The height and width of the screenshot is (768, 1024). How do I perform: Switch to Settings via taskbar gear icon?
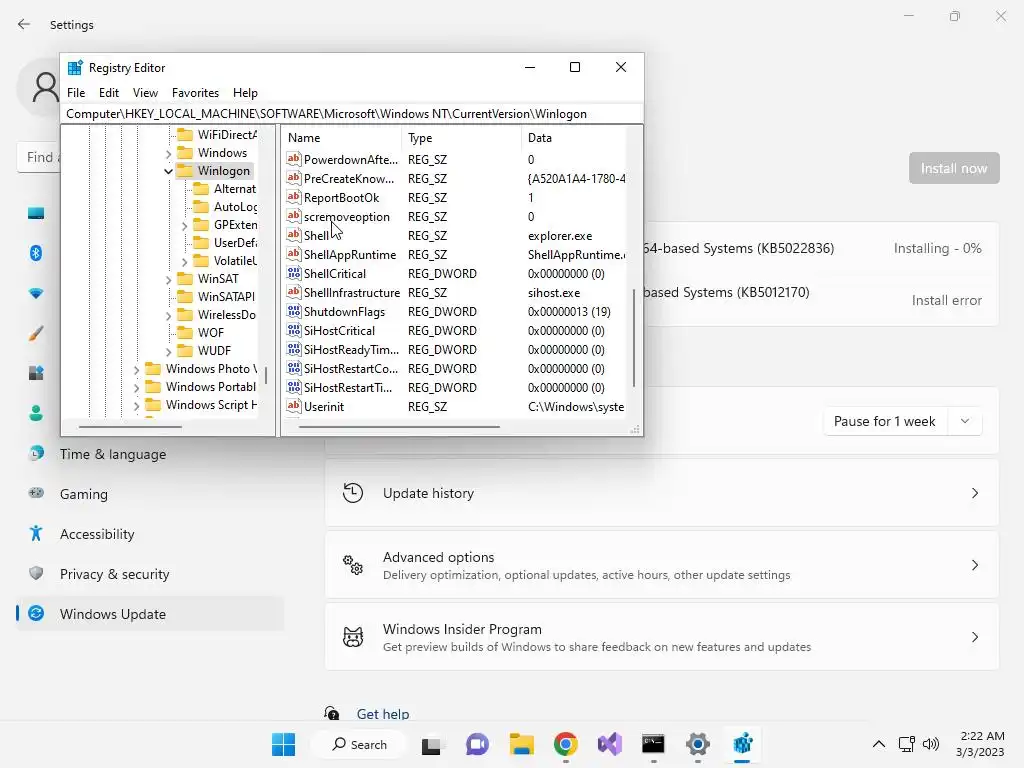(697, 744)
